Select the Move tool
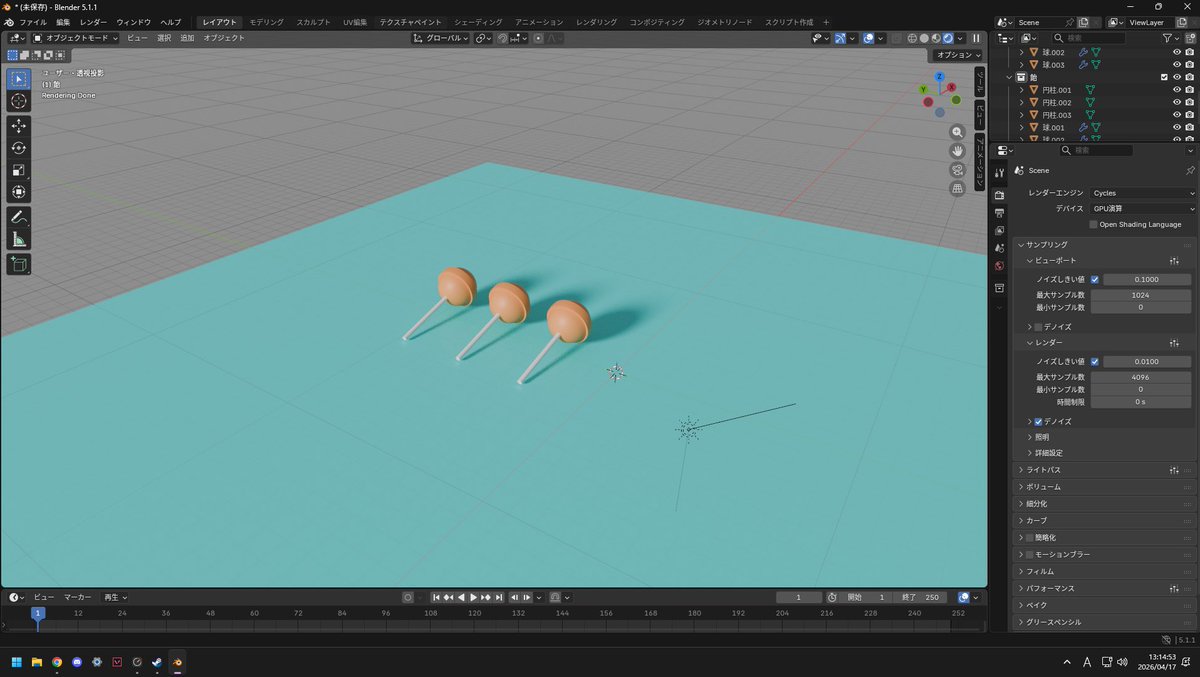 click(x=19, y=126)
